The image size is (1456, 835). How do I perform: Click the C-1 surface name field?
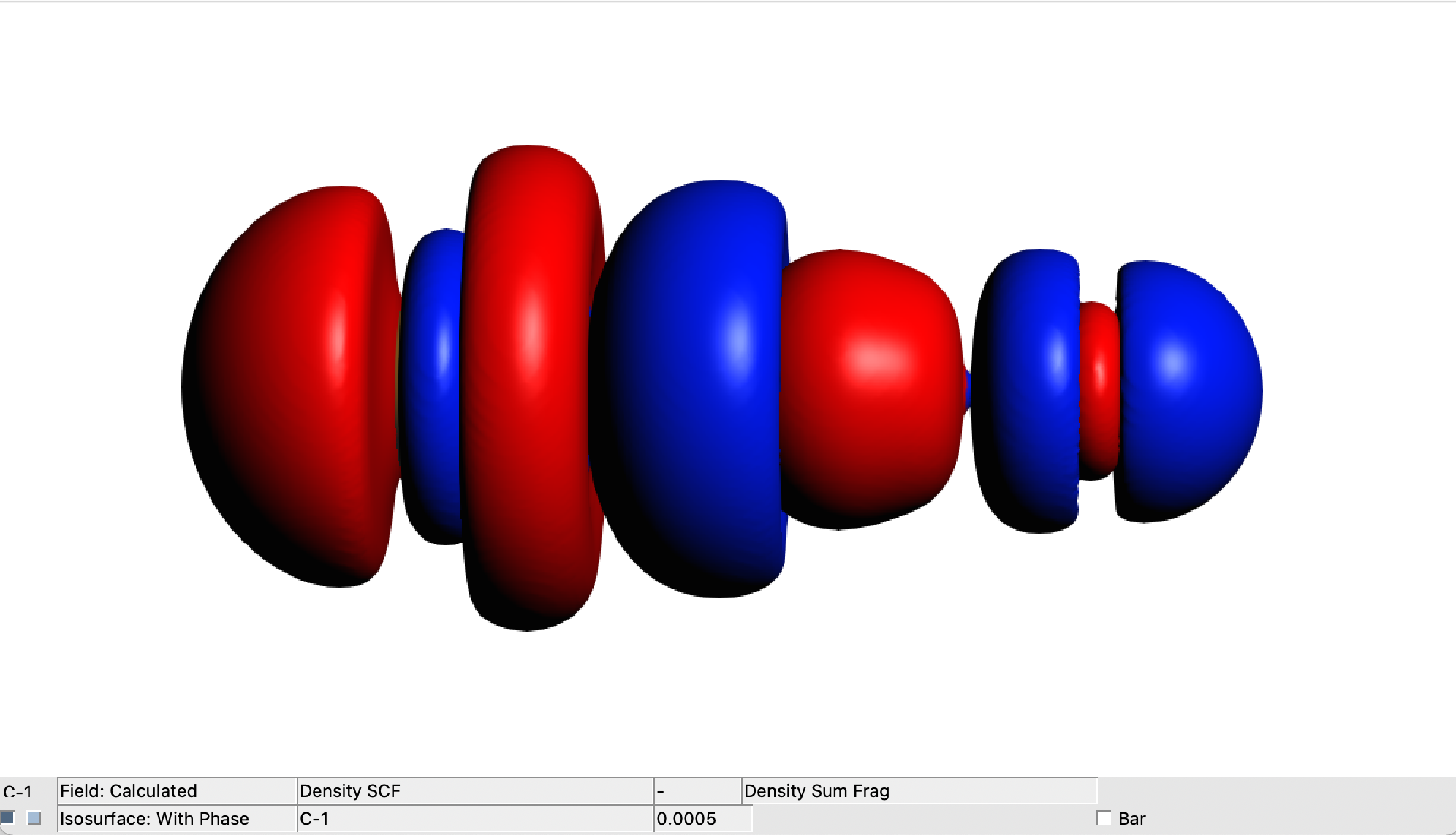(x=475, y=819)
